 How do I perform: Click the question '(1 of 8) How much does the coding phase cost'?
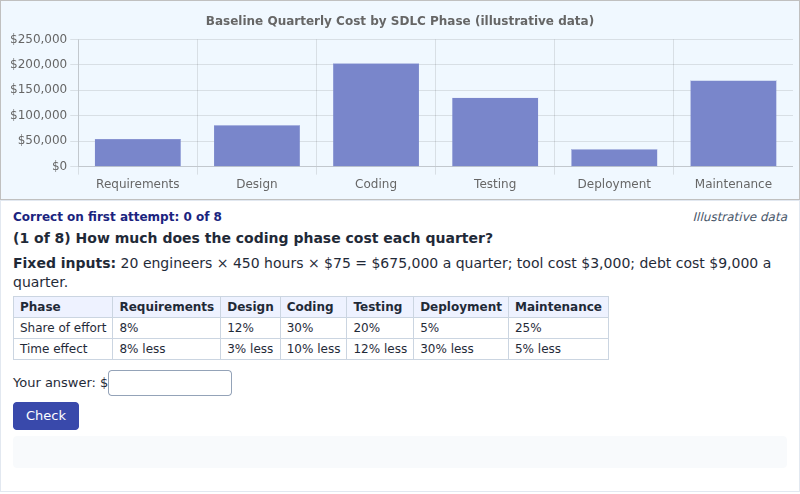pos(253,238)
